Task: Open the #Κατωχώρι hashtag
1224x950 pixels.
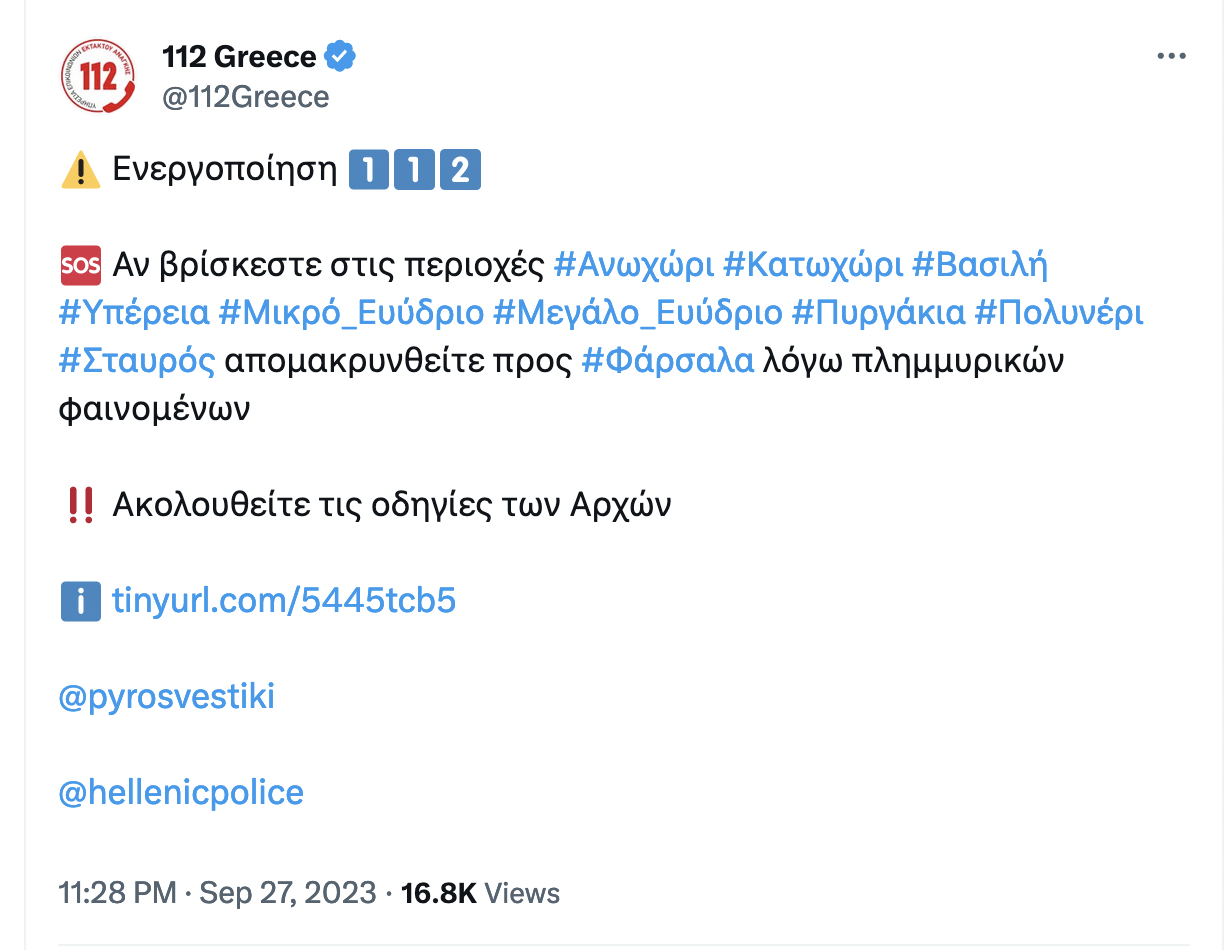Action: pyautogui.click(x=812, y=265)
